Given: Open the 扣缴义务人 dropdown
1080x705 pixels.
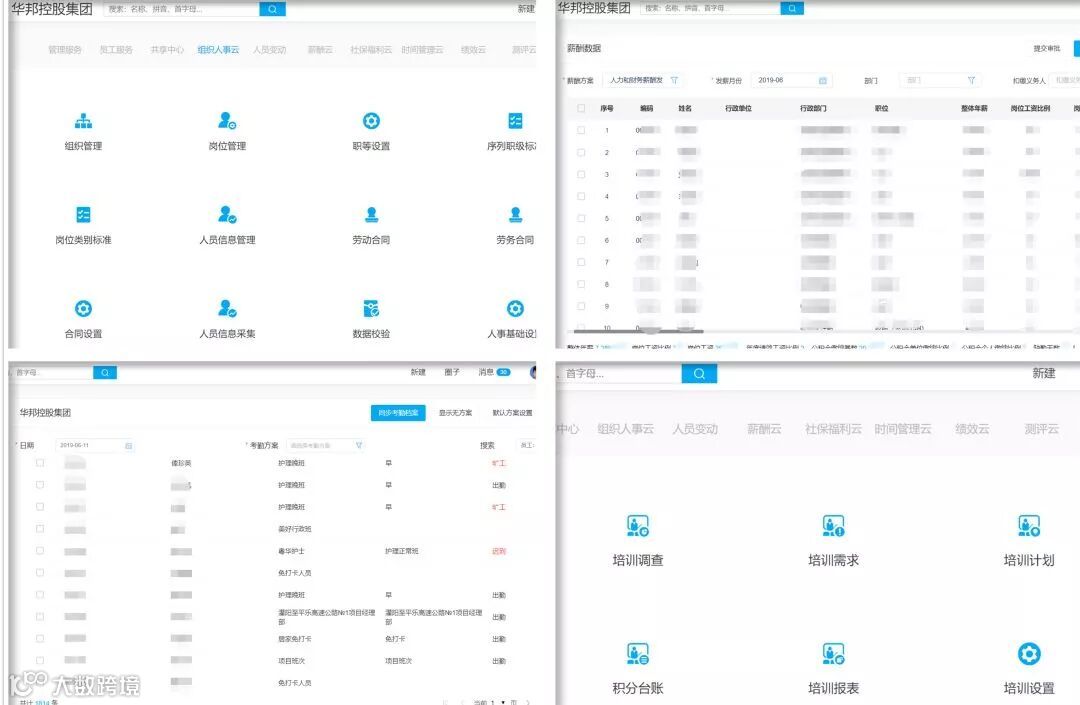Looking at the screenshot, I should point(1065,81).
